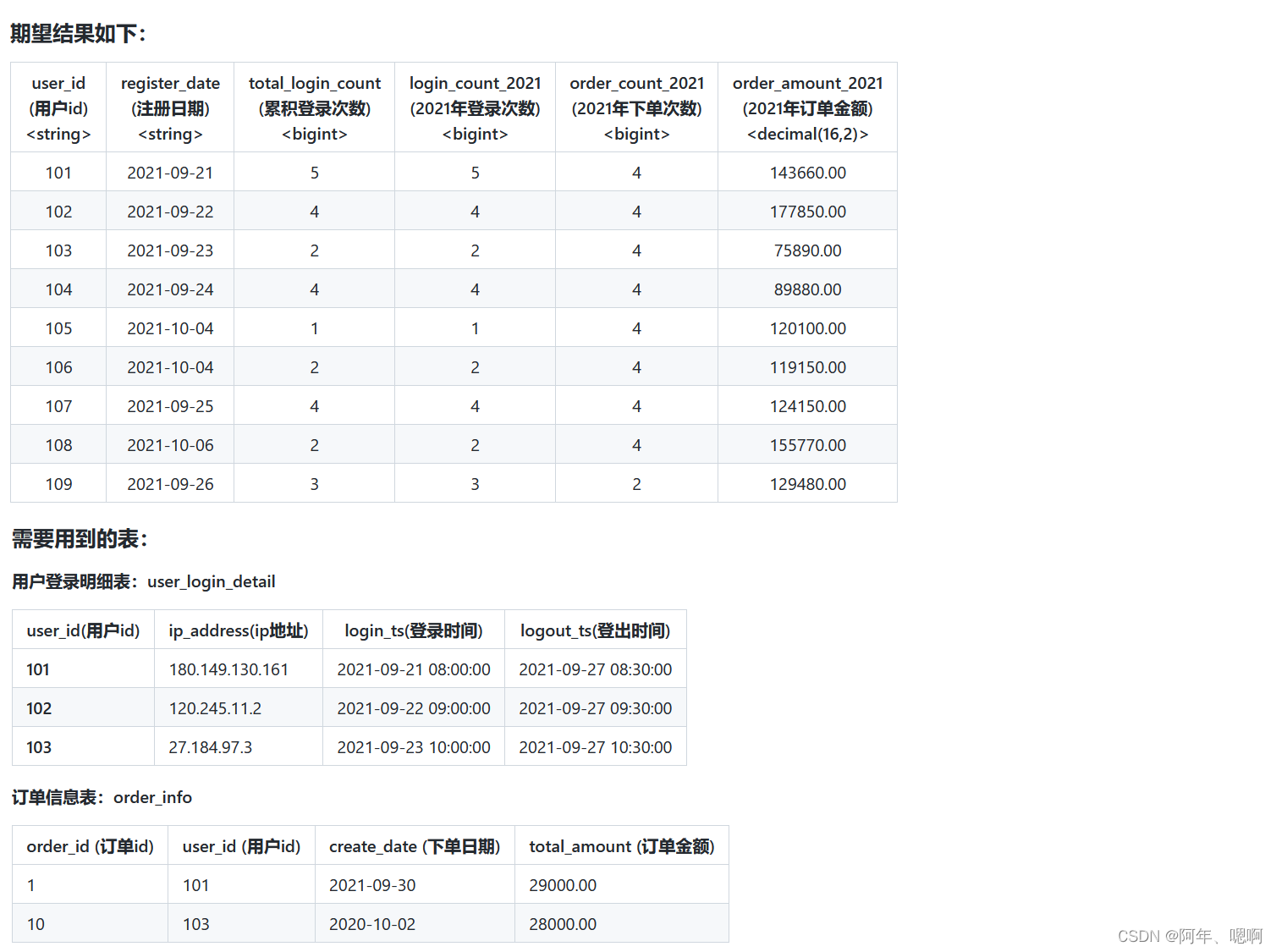
Task: Click the create_date (下单日期) column header
Action: [415, 846]
